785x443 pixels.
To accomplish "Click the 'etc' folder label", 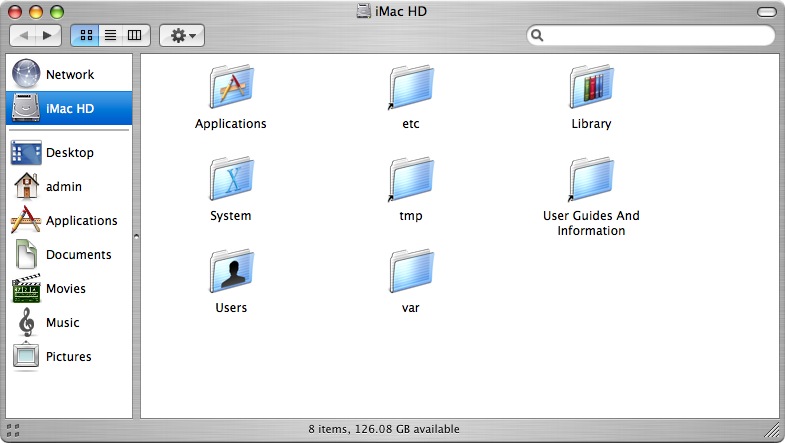I will click(x=411, y=124).
